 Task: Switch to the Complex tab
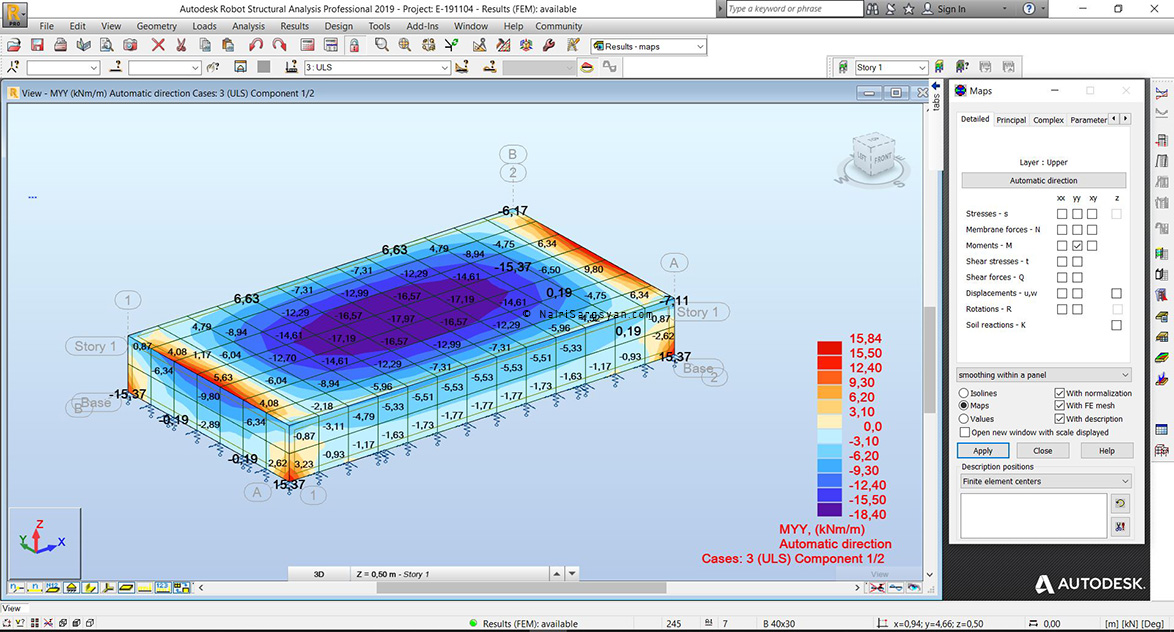[1048, 120]
